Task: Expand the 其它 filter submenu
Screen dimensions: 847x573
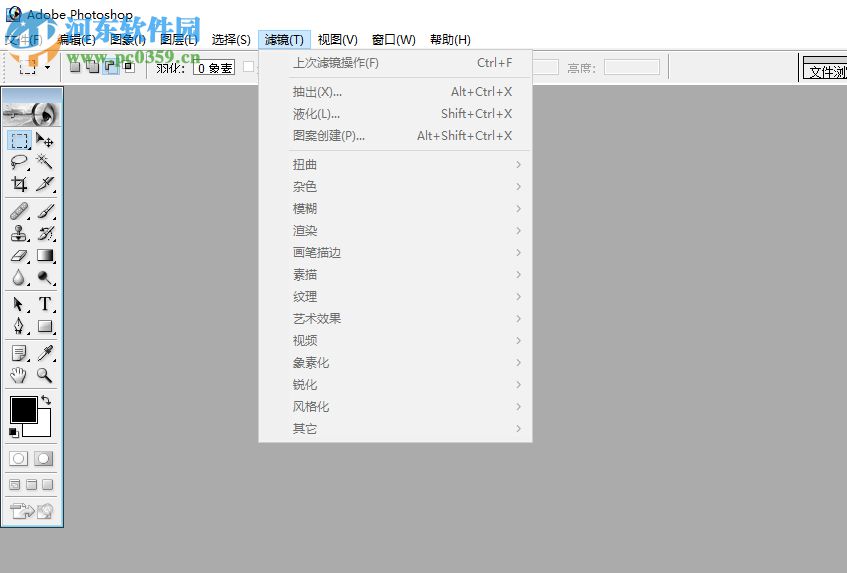Action: click(x=395, y=429)
